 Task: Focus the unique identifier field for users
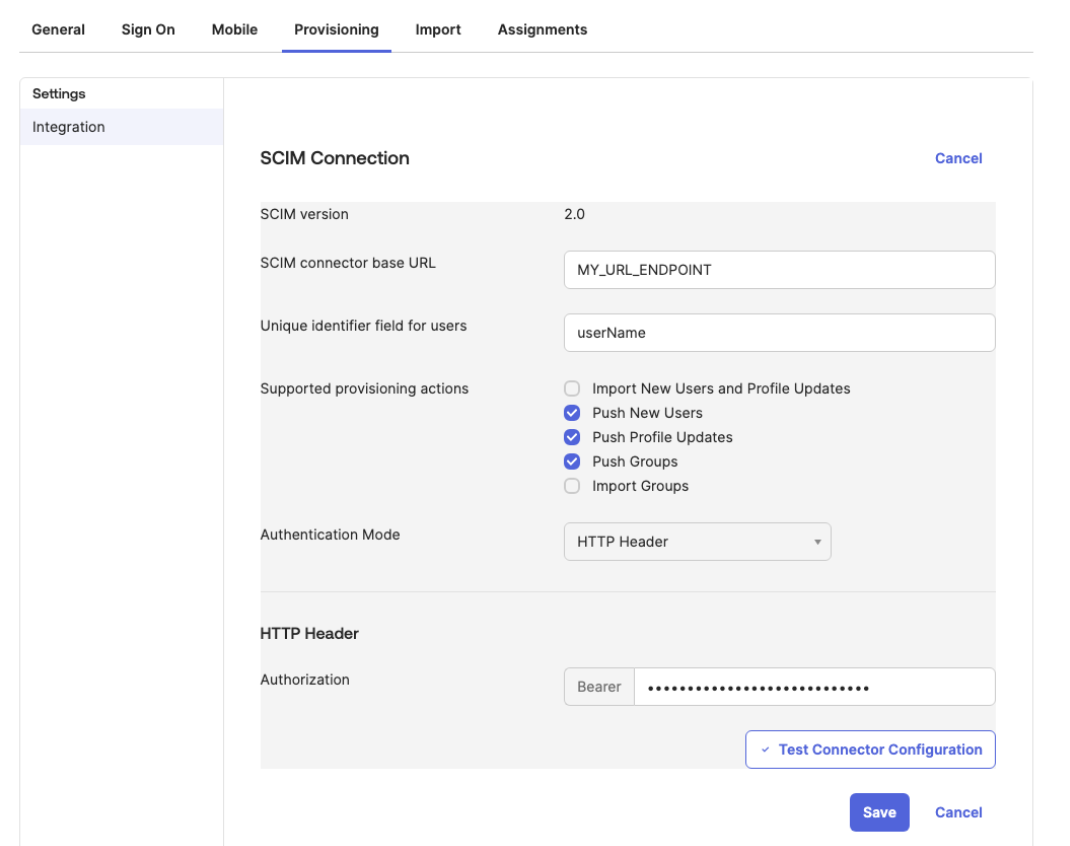779,333
